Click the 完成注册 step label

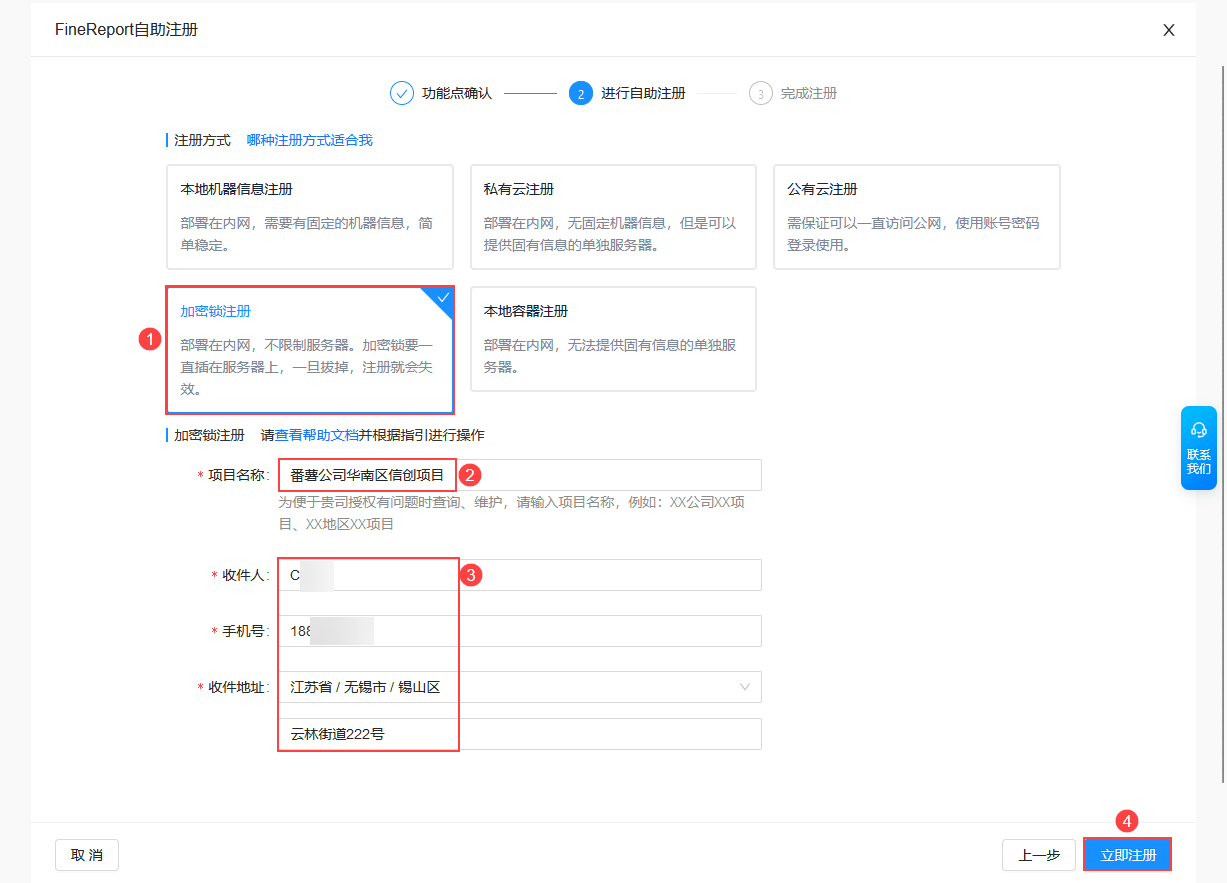808,93
